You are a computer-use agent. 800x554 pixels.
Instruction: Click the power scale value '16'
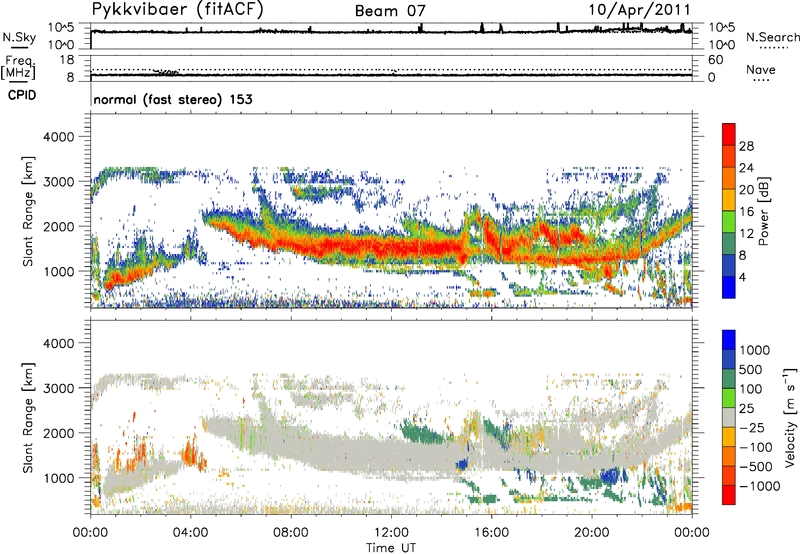pyautogui.click(x=746, y=212)
